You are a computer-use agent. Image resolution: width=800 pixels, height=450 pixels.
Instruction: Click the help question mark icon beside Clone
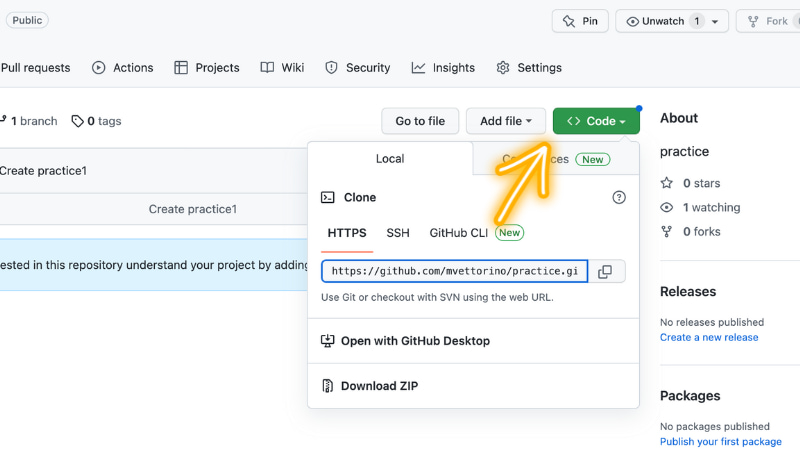coord(618,198)
